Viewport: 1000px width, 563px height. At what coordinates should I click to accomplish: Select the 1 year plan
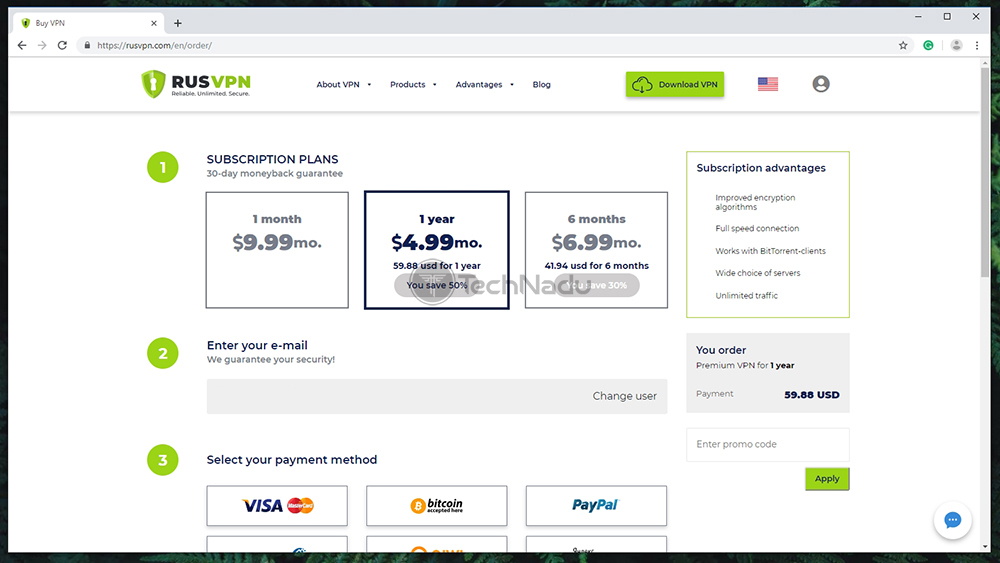click(437, 250)
